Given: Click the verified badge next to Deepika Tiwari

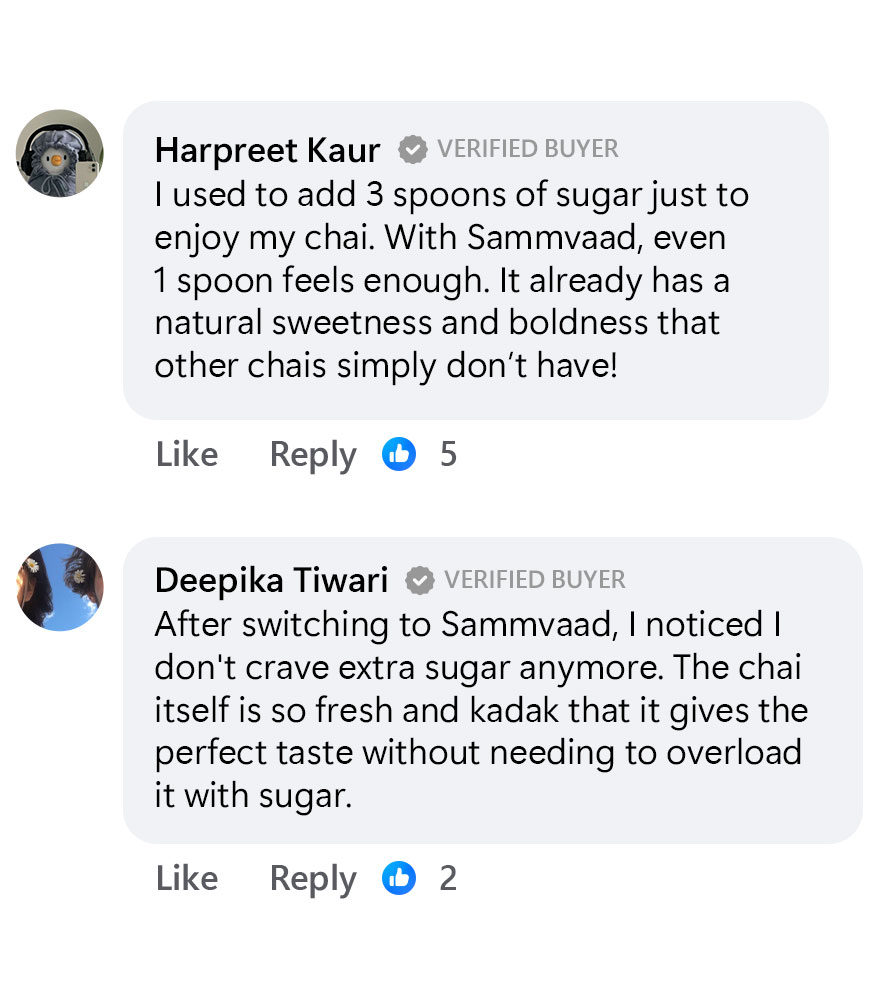Looking at the screenshot, I should click(420, 580).
